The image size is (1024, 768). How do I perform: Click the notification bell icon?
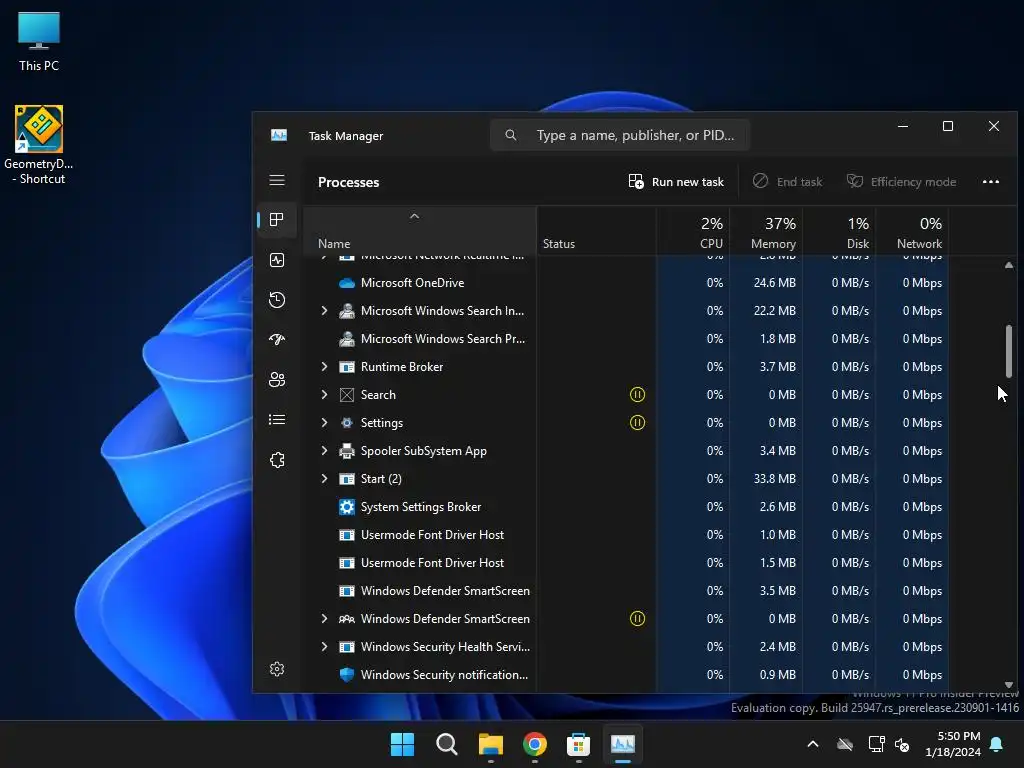pyautogui.click(x=997, y=744)
